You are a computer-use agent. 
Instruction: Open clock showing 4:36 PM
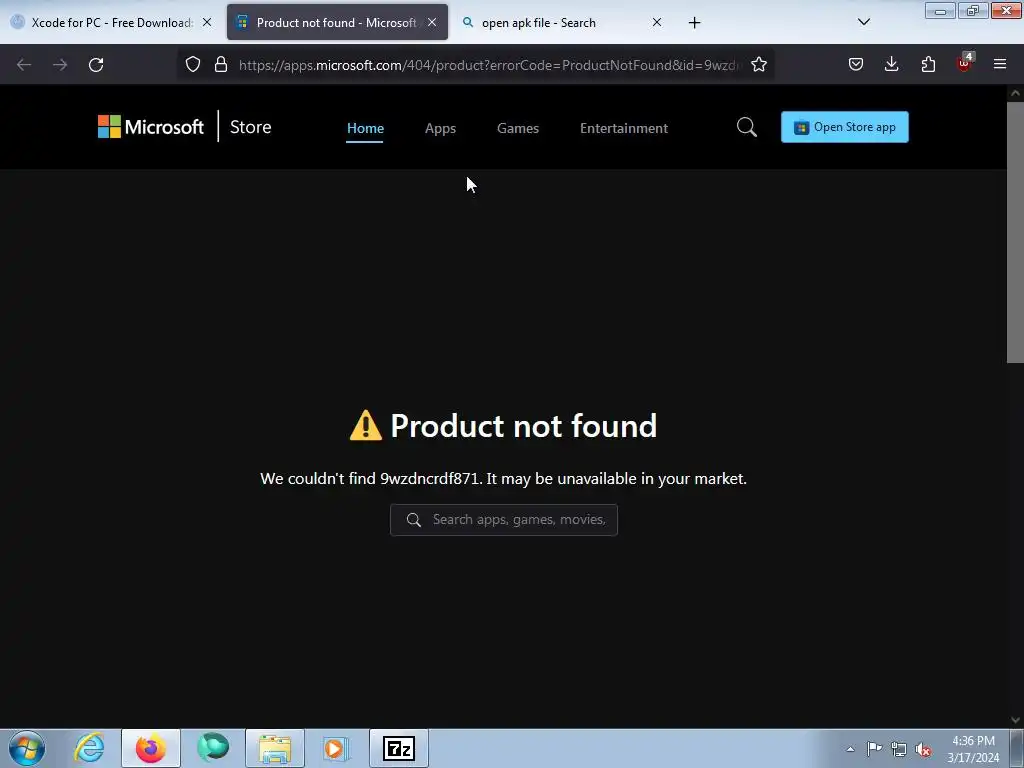click(x=973, y=749)
